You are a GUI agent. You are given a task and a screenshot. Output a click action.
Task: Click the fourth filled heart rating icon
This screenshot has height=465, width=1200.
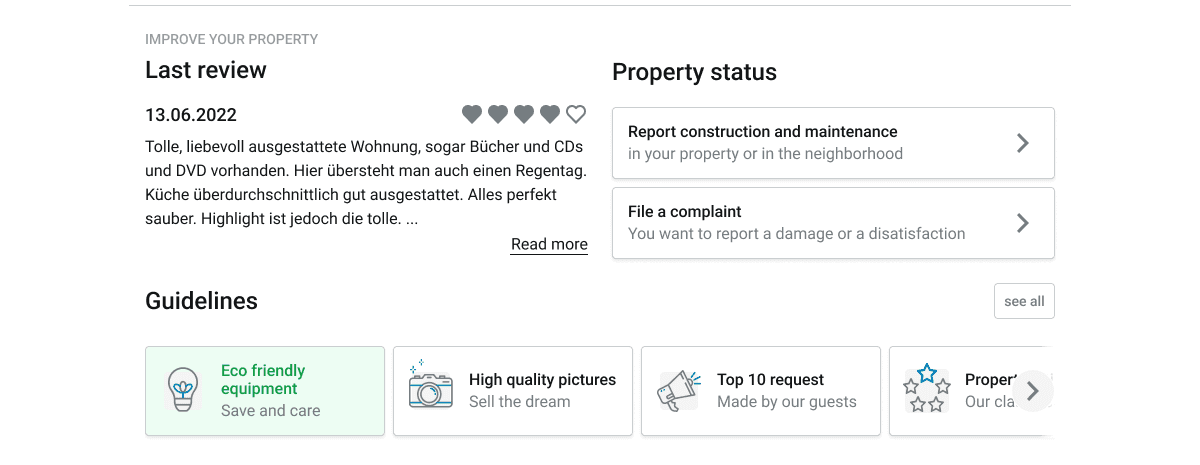click(x=550, y=115)
